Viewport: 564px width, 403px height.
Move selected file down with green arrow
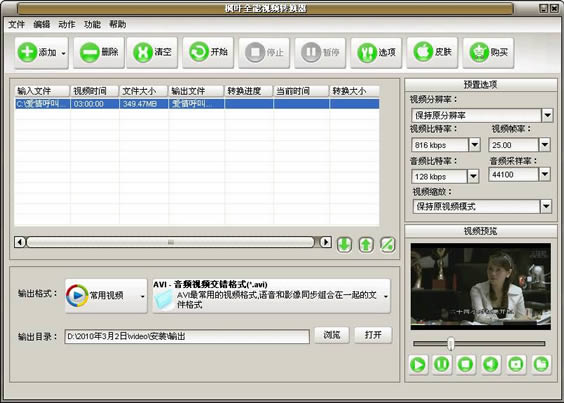[344, 245]
